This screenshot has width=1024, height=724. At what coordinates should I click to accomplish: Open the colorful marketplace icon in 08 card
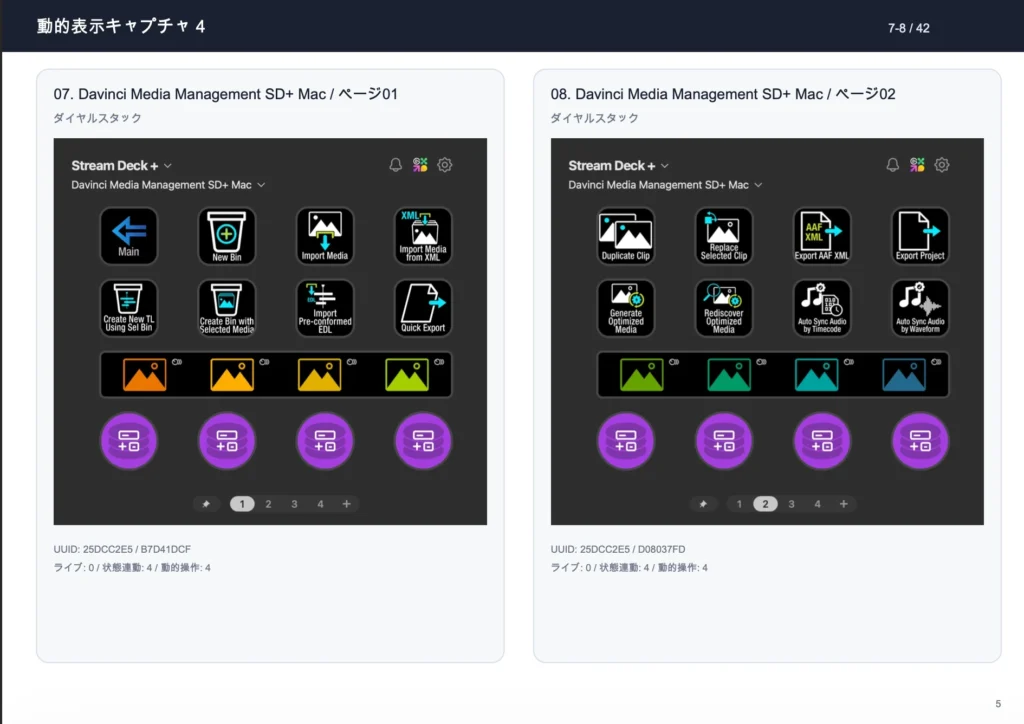[x=917, y=165]
